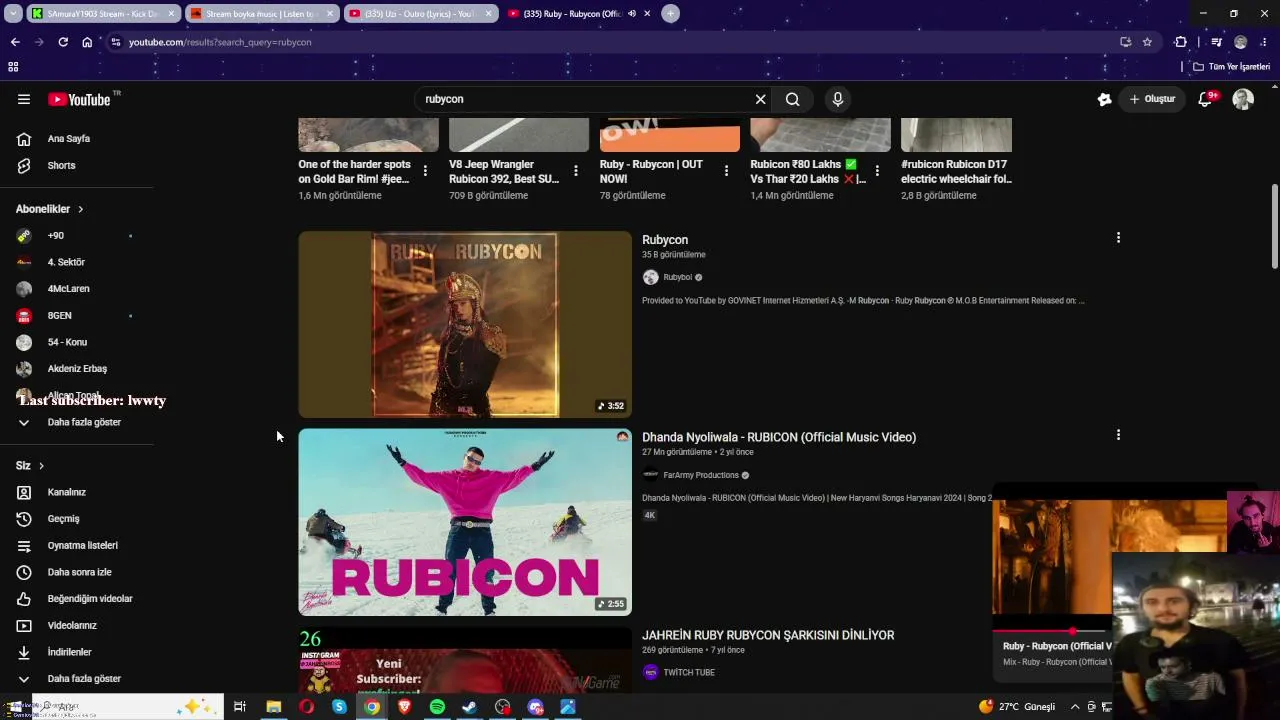Open options menu for Dhanda Nyoliwala video

1118,435
